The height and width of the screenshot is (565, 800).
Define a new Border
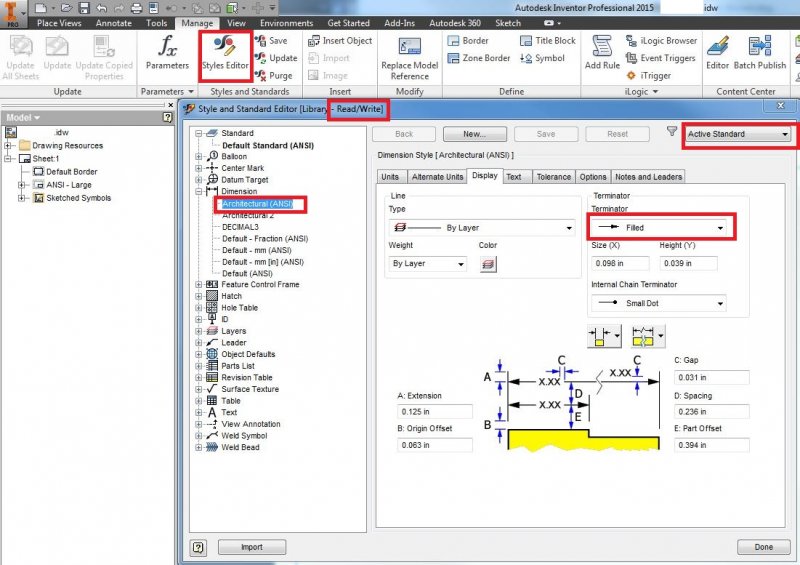468,41
